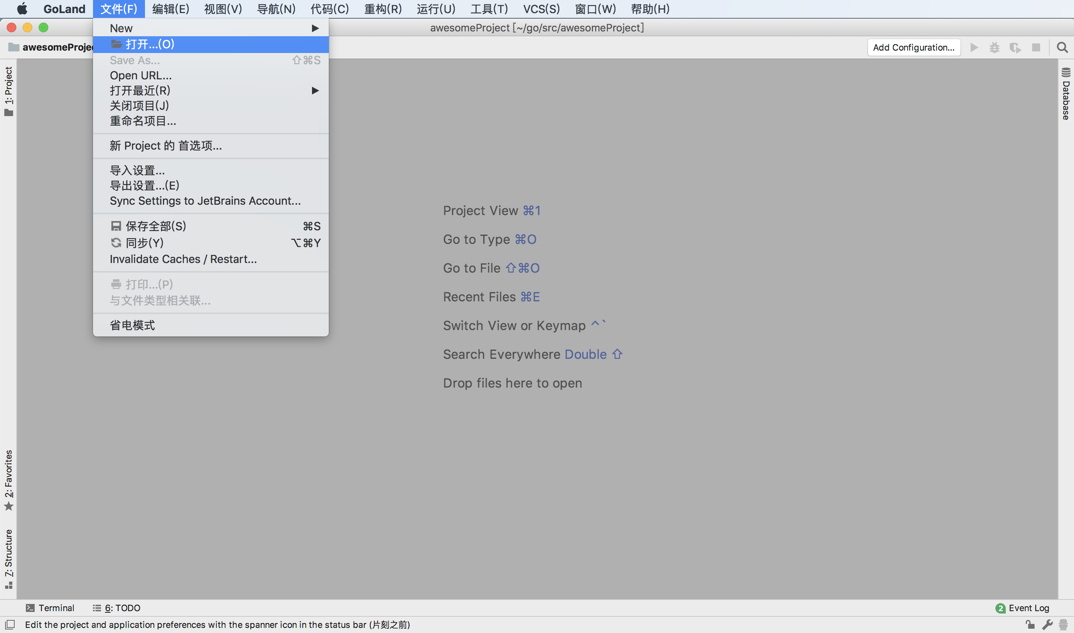The height and width of the screenshot is (633, 1074).
Task: Open the 导航(N) menu
Action: pyautogui.click(x=276, y=9)
